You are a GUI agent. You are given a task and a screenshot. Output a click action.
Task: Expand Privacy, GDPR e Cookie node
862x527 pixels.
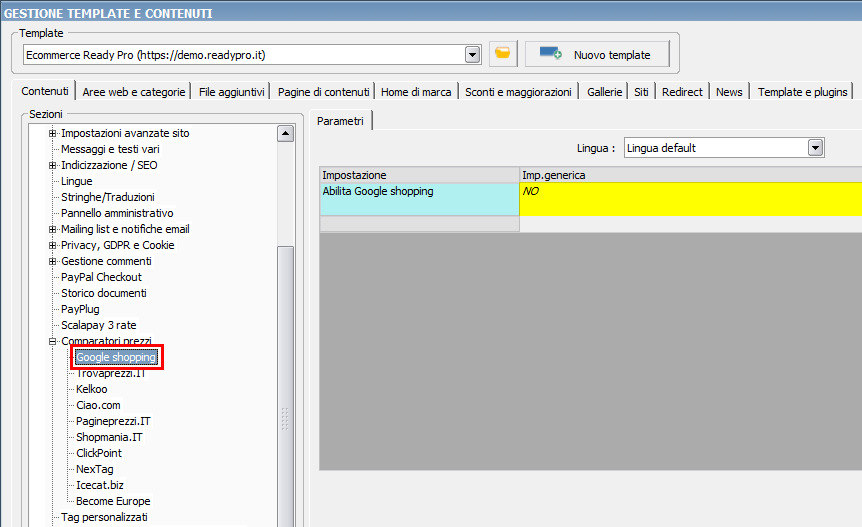point(52,245)
